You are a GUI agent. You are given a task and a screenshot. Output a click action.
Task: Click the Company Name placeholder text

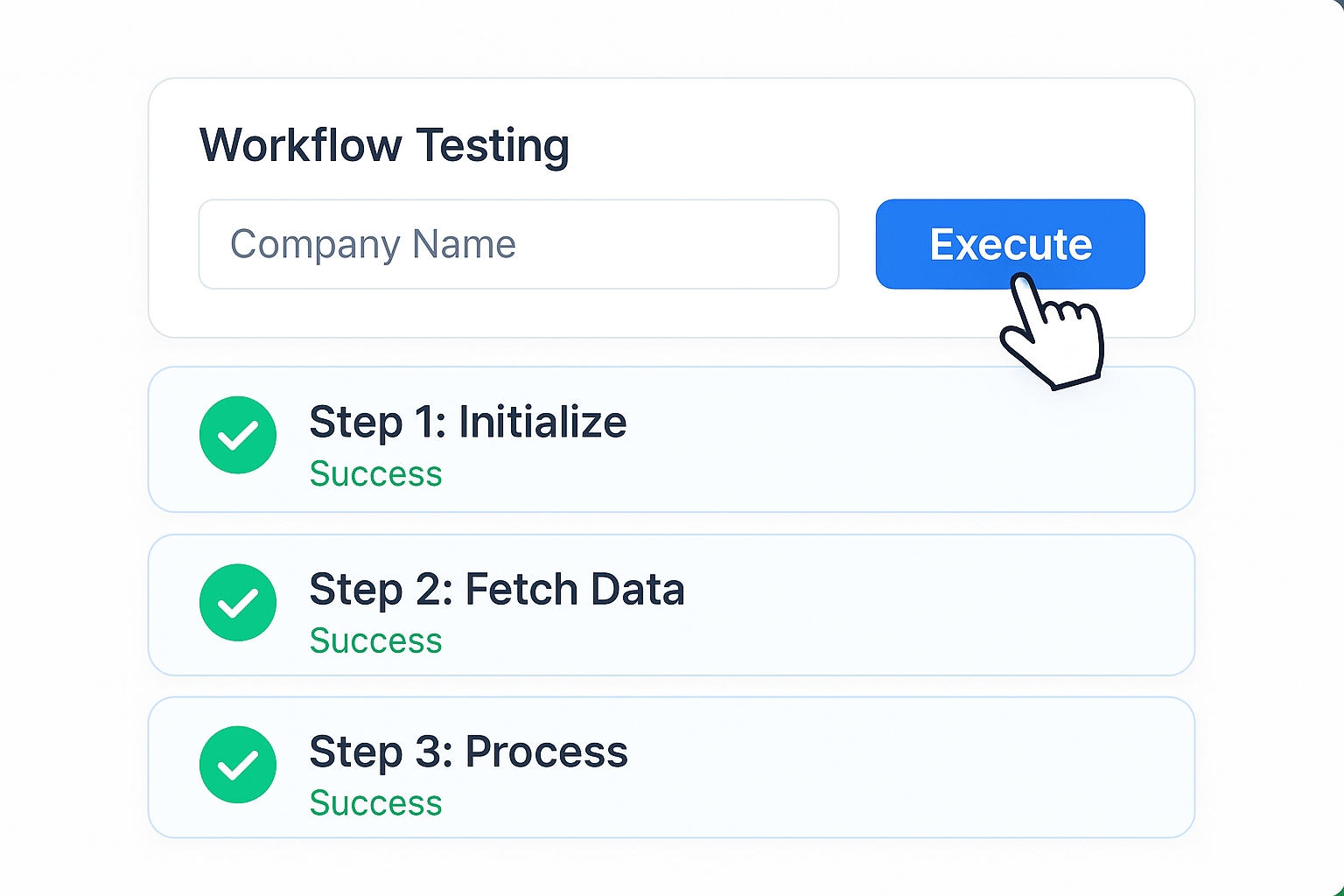click(x=373, y=244)
